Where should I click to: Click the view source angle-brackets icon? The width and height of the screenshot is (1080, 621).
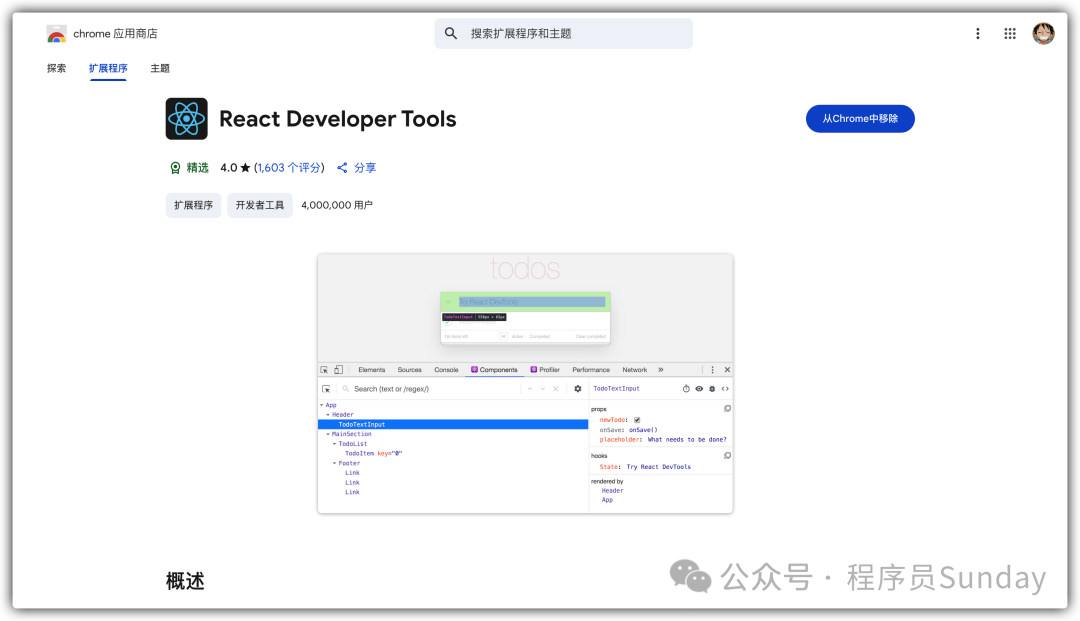point(725,388)
